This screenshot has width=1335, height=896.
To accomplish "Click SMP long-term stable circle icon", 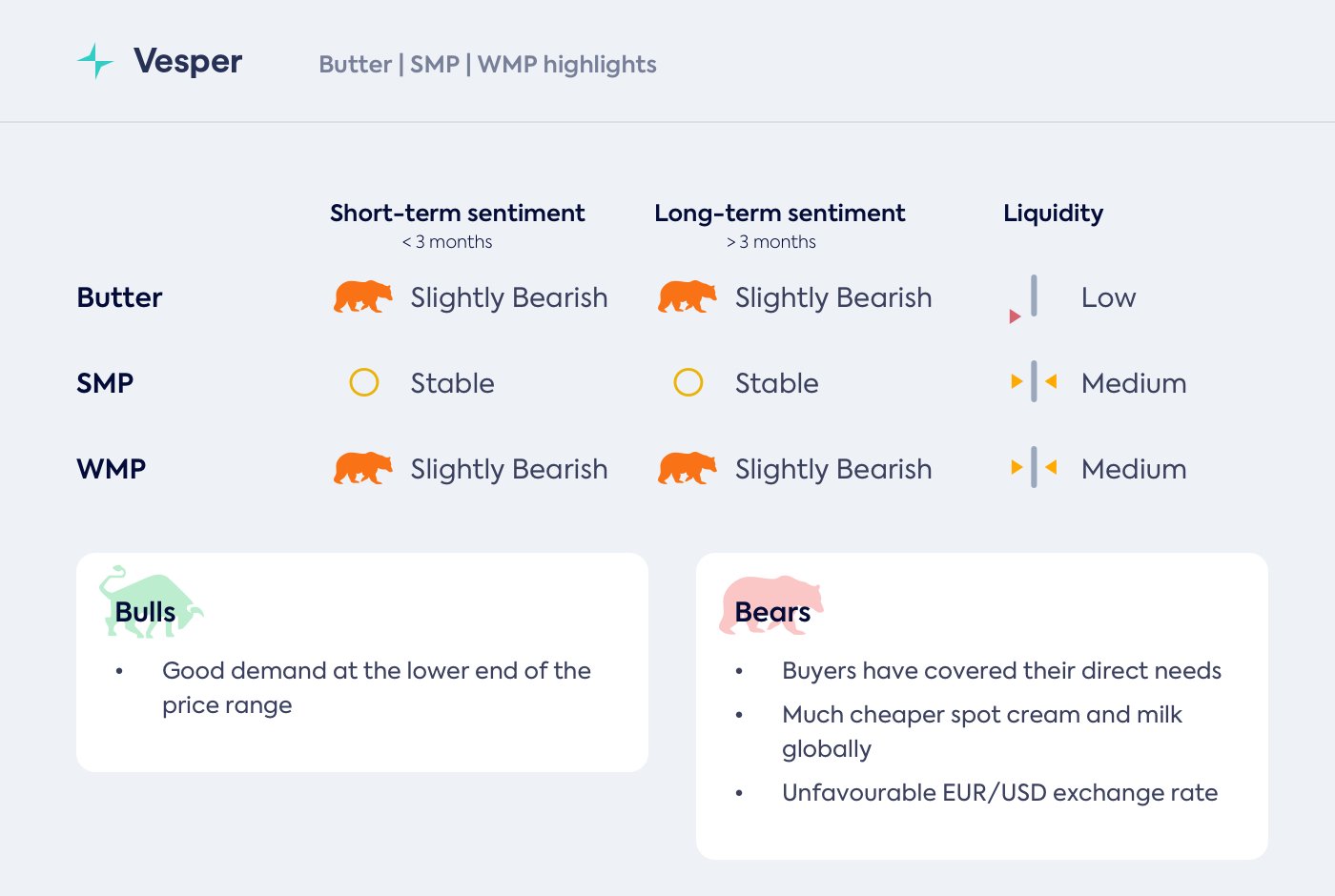I will [688, 382].
